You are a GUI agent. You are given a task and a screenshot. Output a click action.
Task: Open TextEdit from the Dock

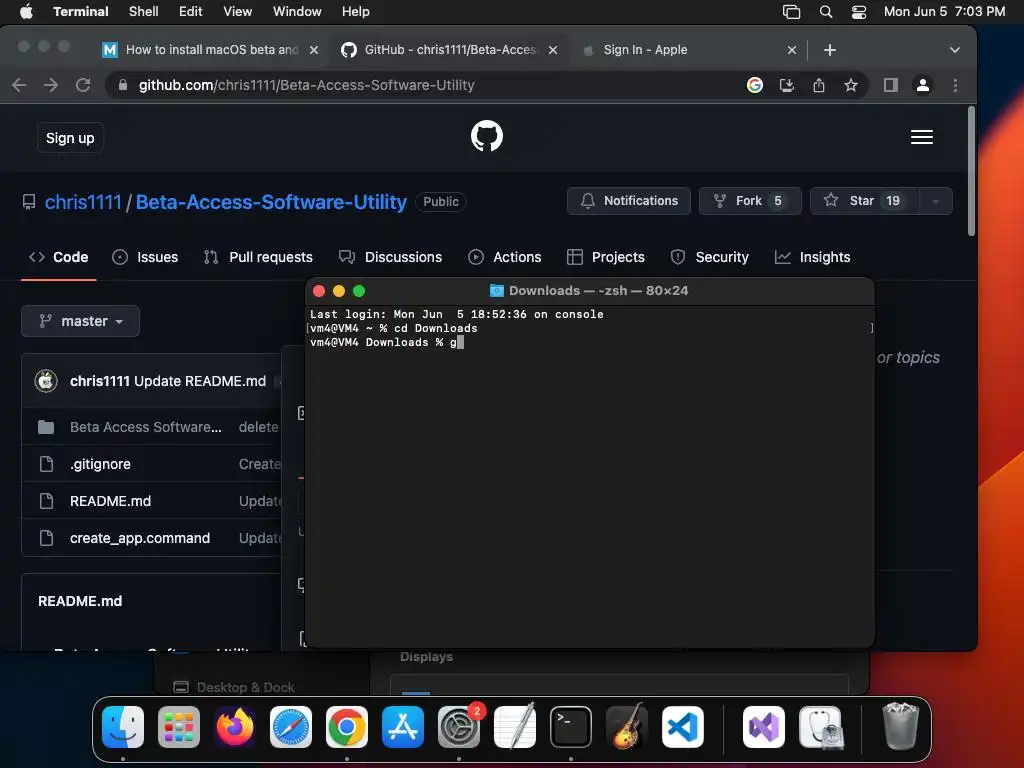tap(515, 727)
